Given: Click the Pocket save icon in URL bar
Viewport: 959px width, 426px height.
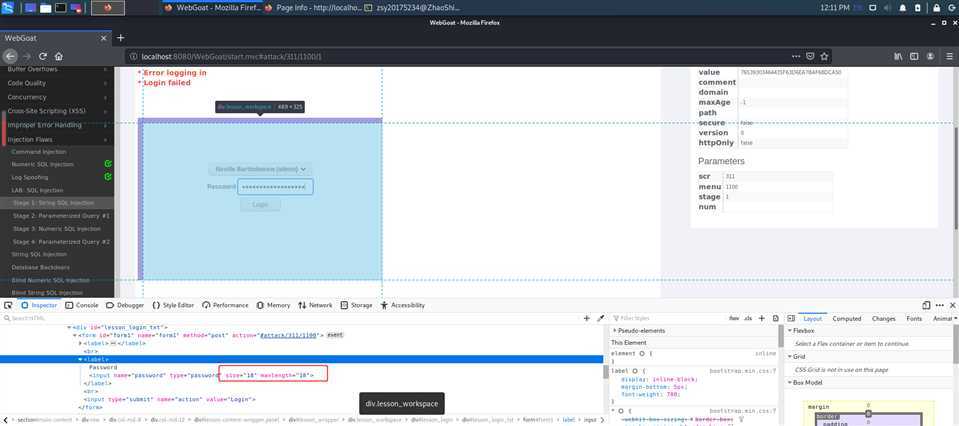Looking at the screenshot, I should coord(810,56).
